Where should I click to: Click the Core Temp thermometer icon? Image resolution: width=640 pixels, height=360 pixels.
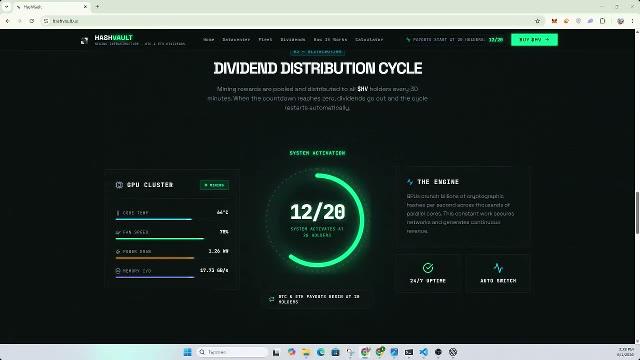118,213
